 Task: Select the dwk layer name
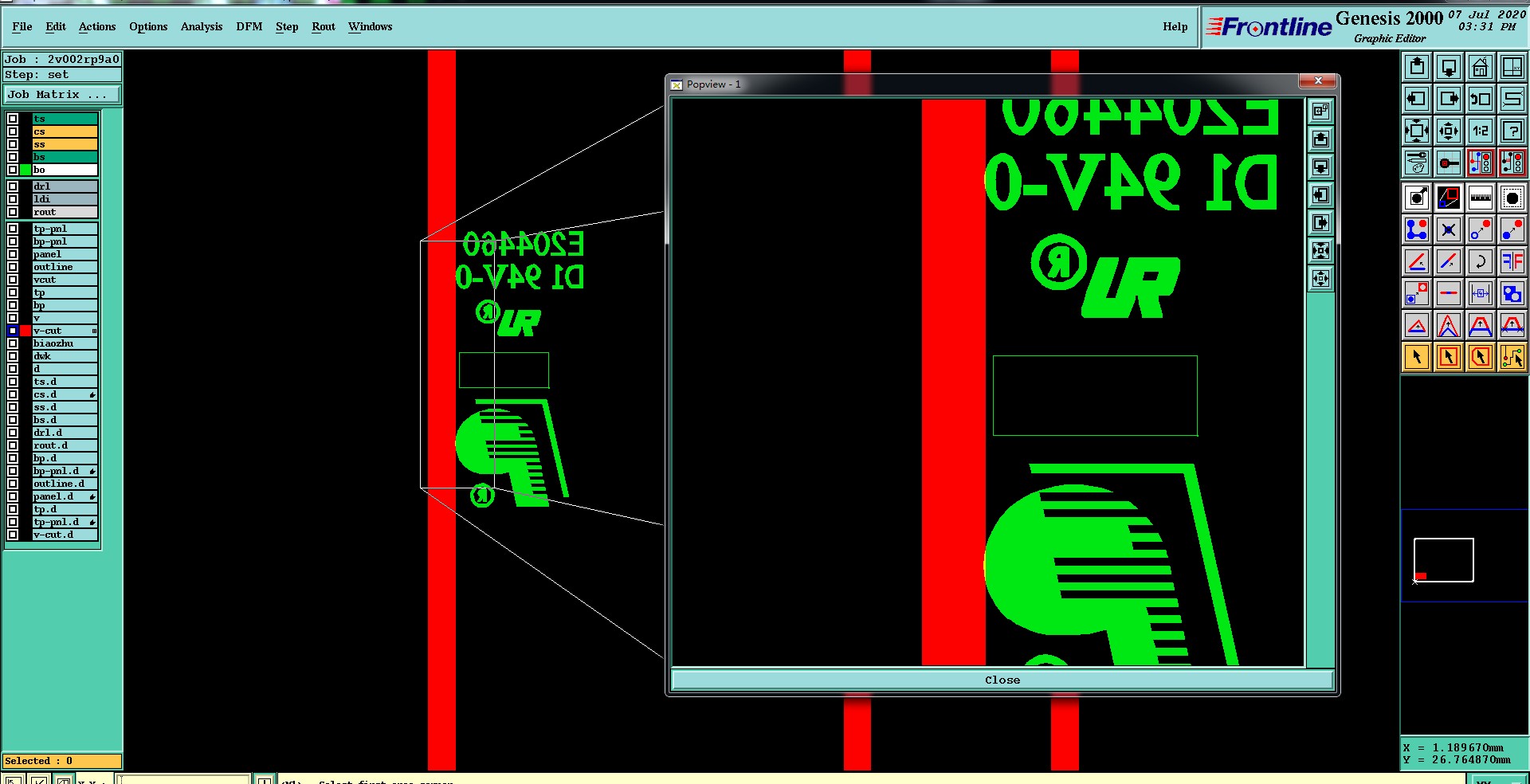pos(65,356)
